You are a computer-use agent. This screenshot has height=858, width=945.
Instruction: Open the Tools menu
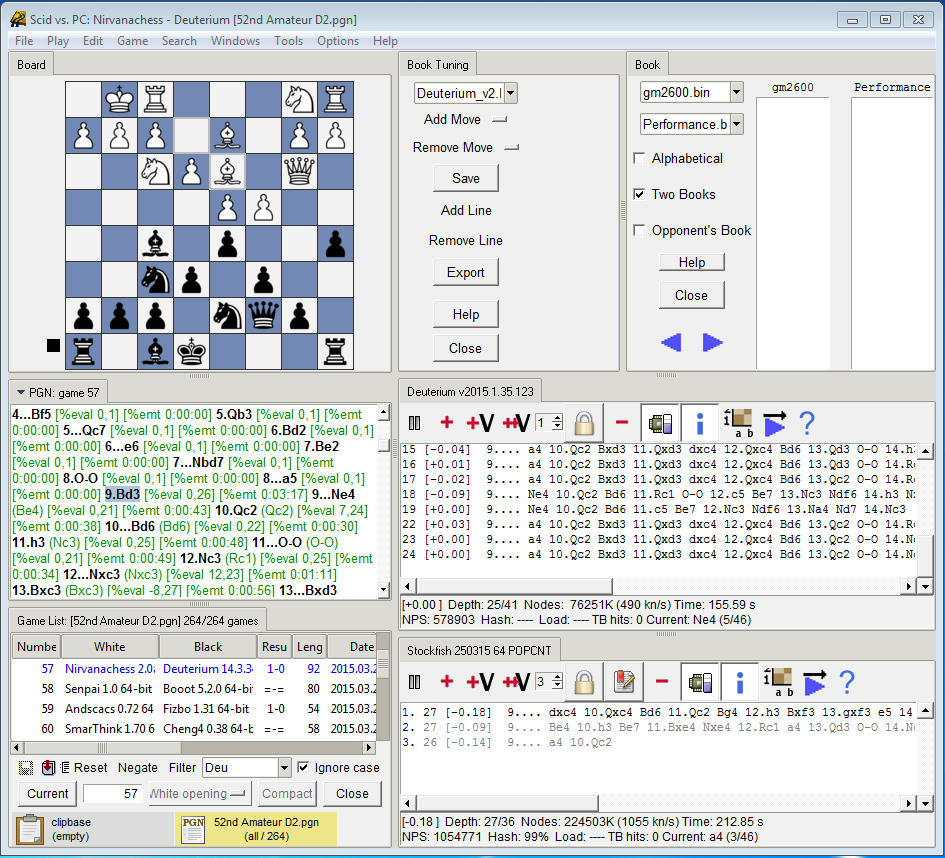(x=288, y=41)
